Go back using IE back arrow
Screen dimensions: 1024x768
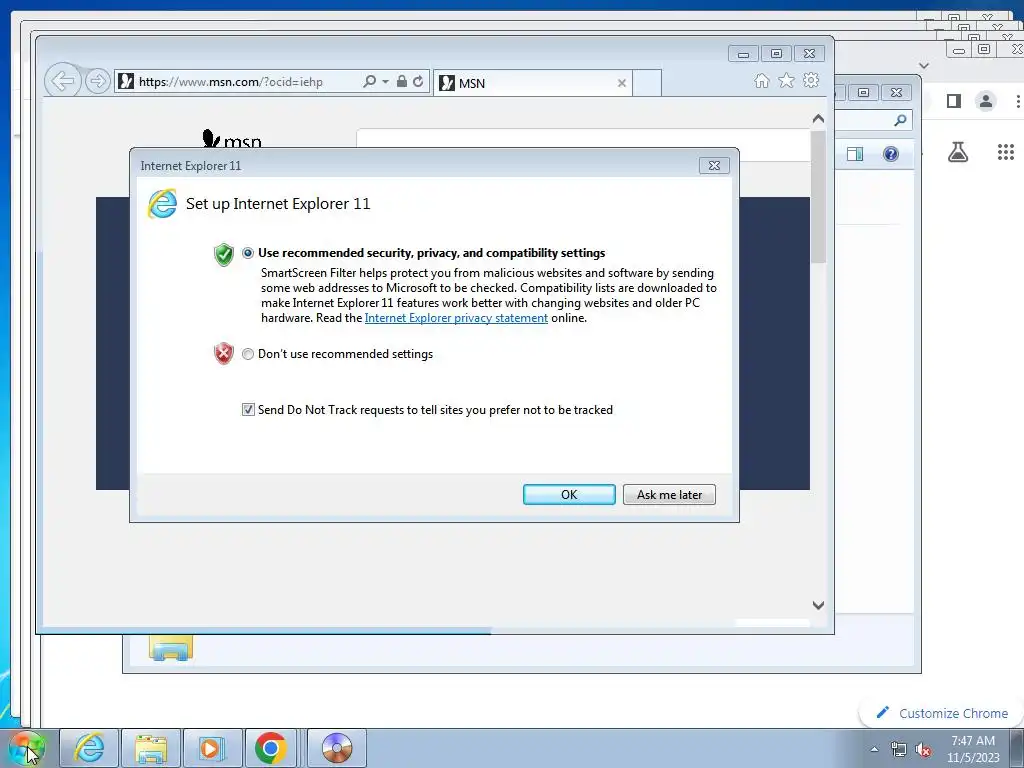tap(63, 81)
